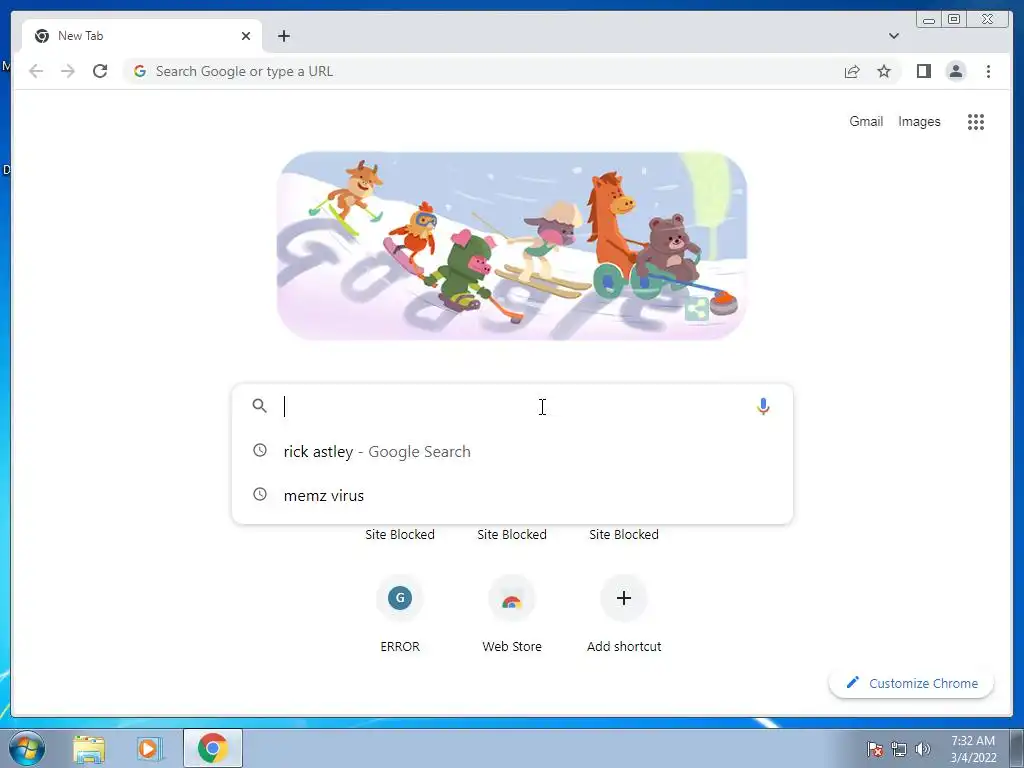Toggle the side panel icon

(923, 71)
